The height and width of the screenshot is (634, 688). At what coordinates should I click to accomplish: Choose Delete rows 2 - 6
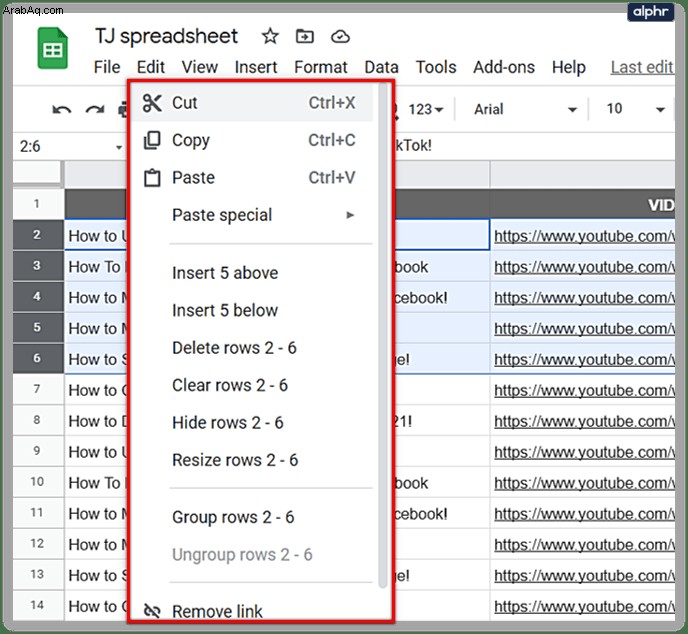(x=234, y=347)
